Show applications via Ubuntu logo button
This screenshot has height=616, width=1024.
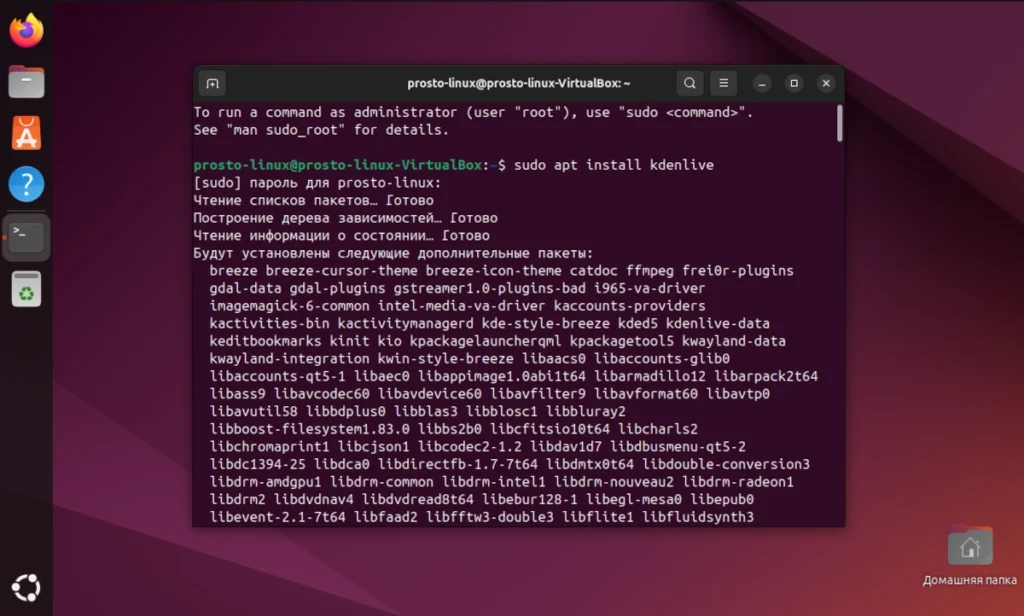click(x=26, y=587)
